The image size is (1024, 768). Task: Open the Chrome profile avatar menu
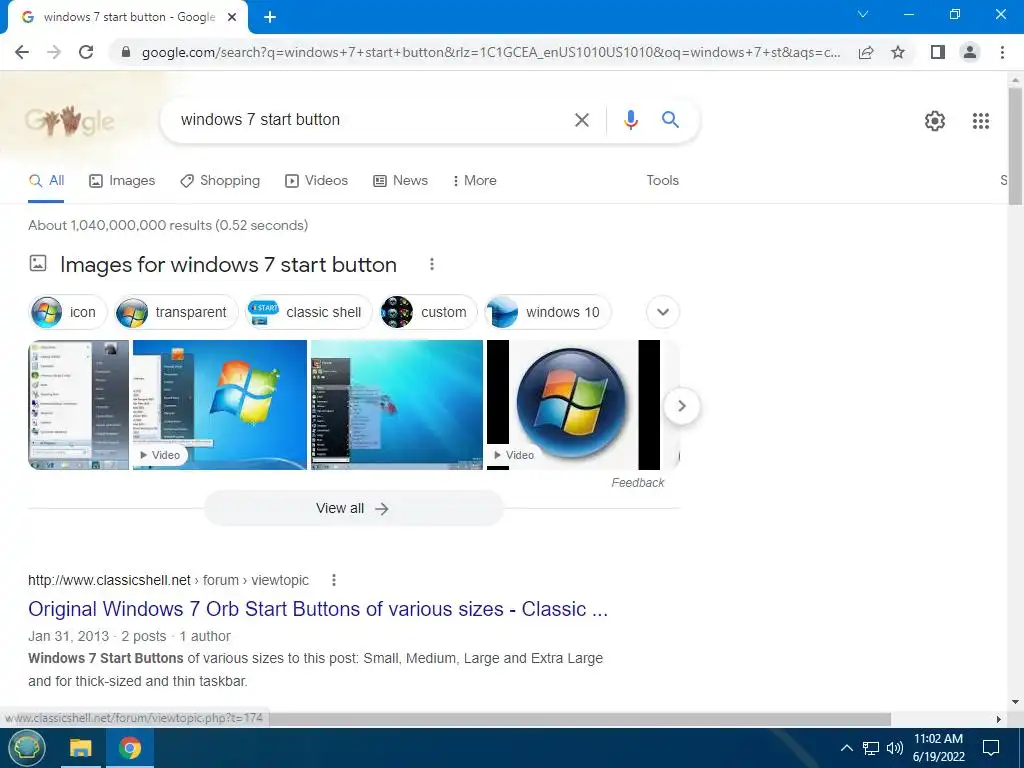970,52
